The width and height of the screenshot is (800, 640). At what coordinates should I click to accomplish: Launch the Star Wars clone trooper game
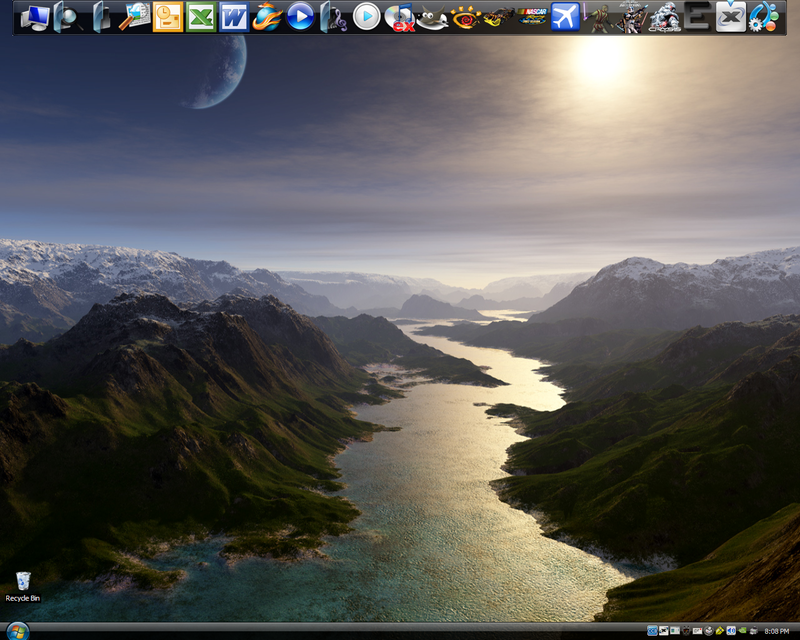click(x=632, y=17)
